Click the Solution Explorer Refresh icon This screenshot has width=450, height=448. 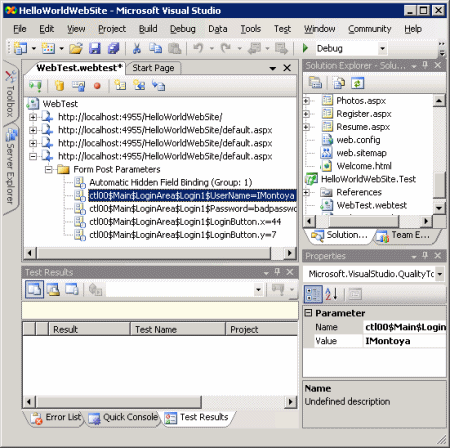(x=357, y=83)
